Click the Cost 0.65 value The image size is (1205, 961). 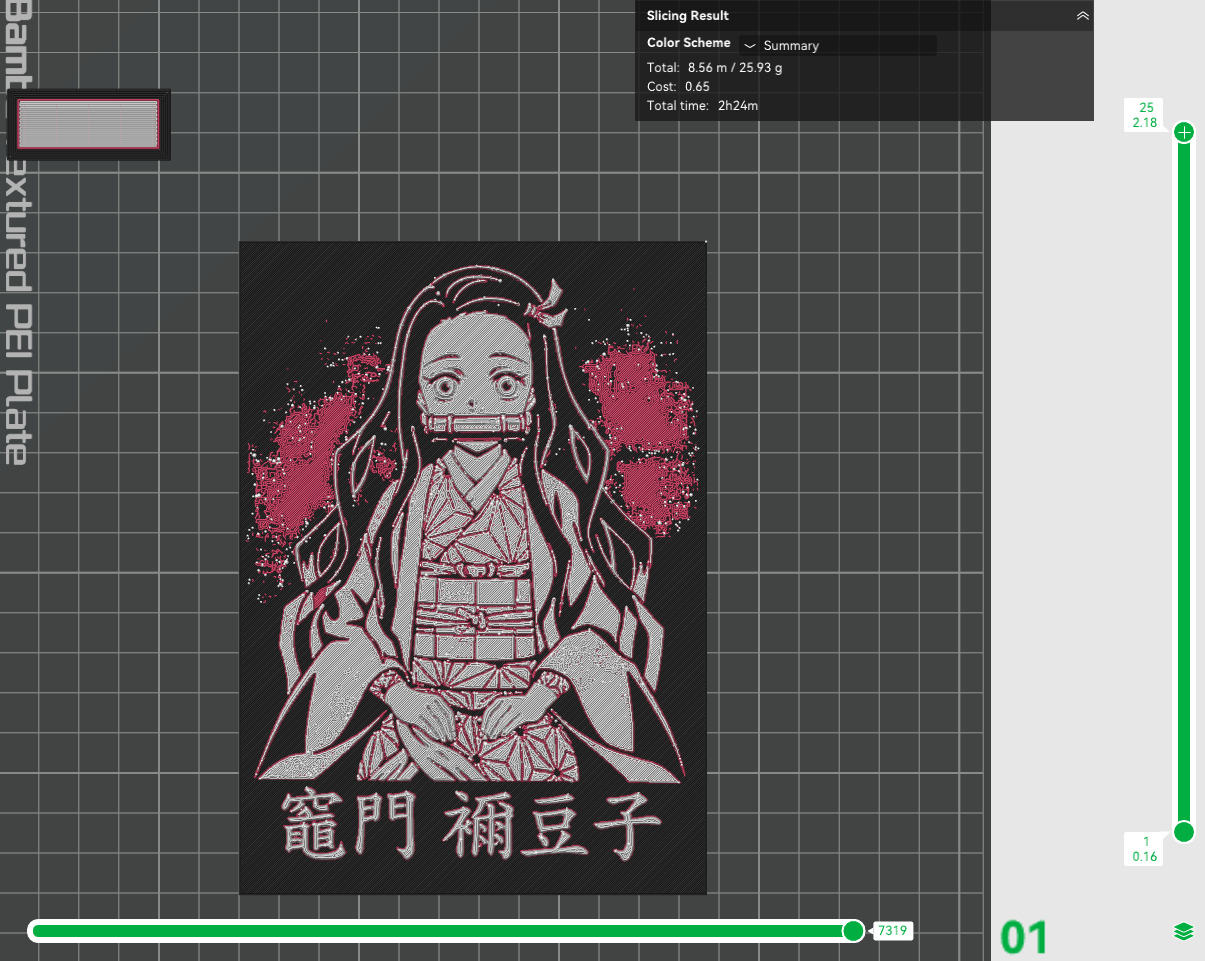click(x=698, y=86)
